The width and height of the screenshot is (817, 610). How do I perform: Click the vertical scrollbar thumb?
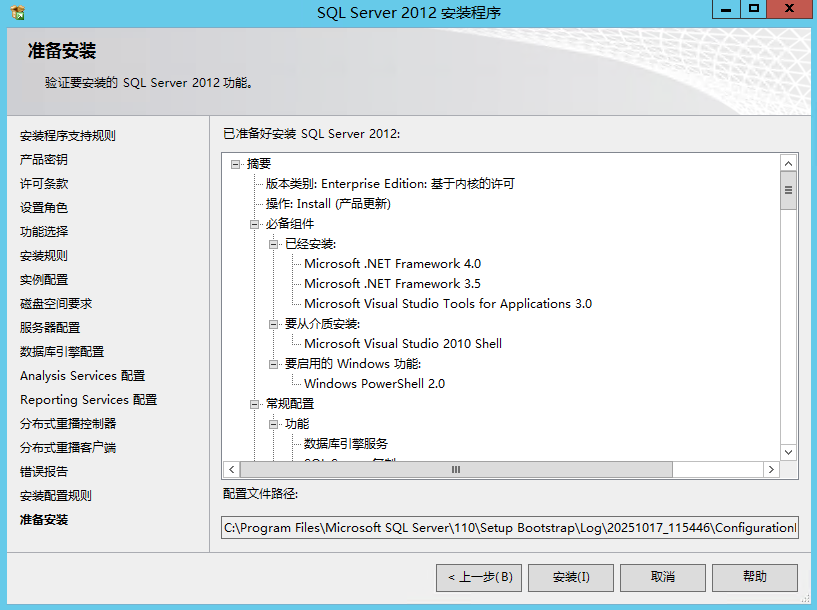coord(788,190)
